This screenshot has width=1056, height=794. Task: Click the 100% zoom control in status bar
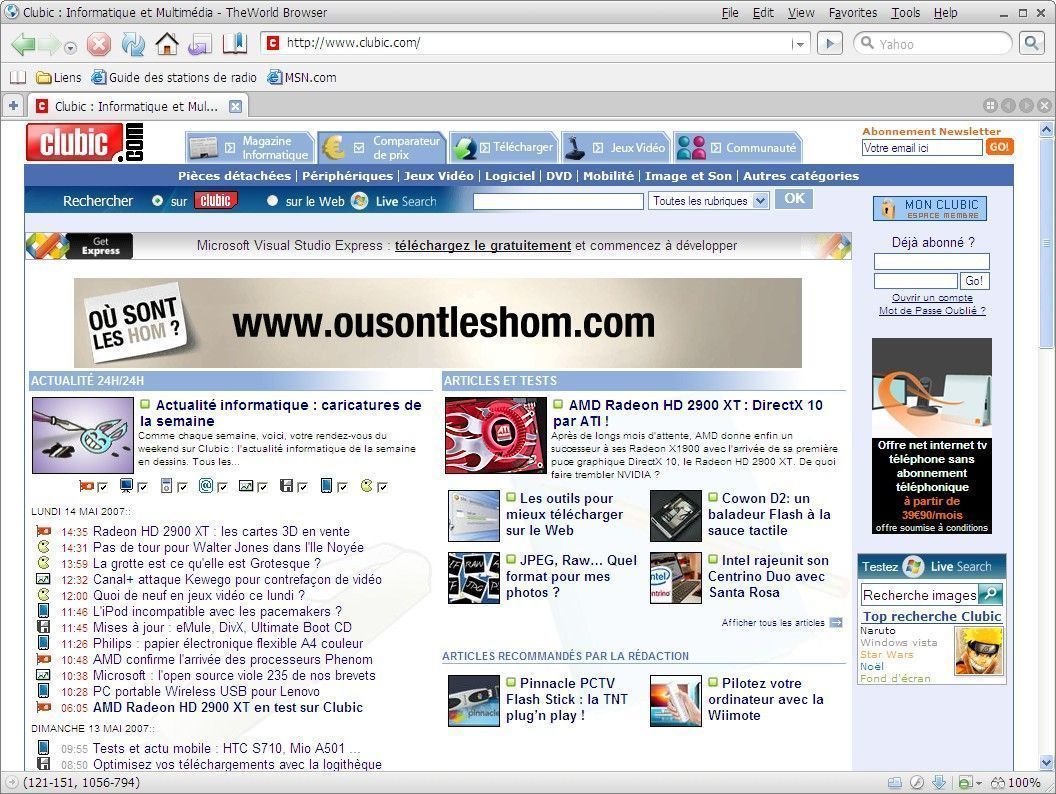click(1016, 783)
